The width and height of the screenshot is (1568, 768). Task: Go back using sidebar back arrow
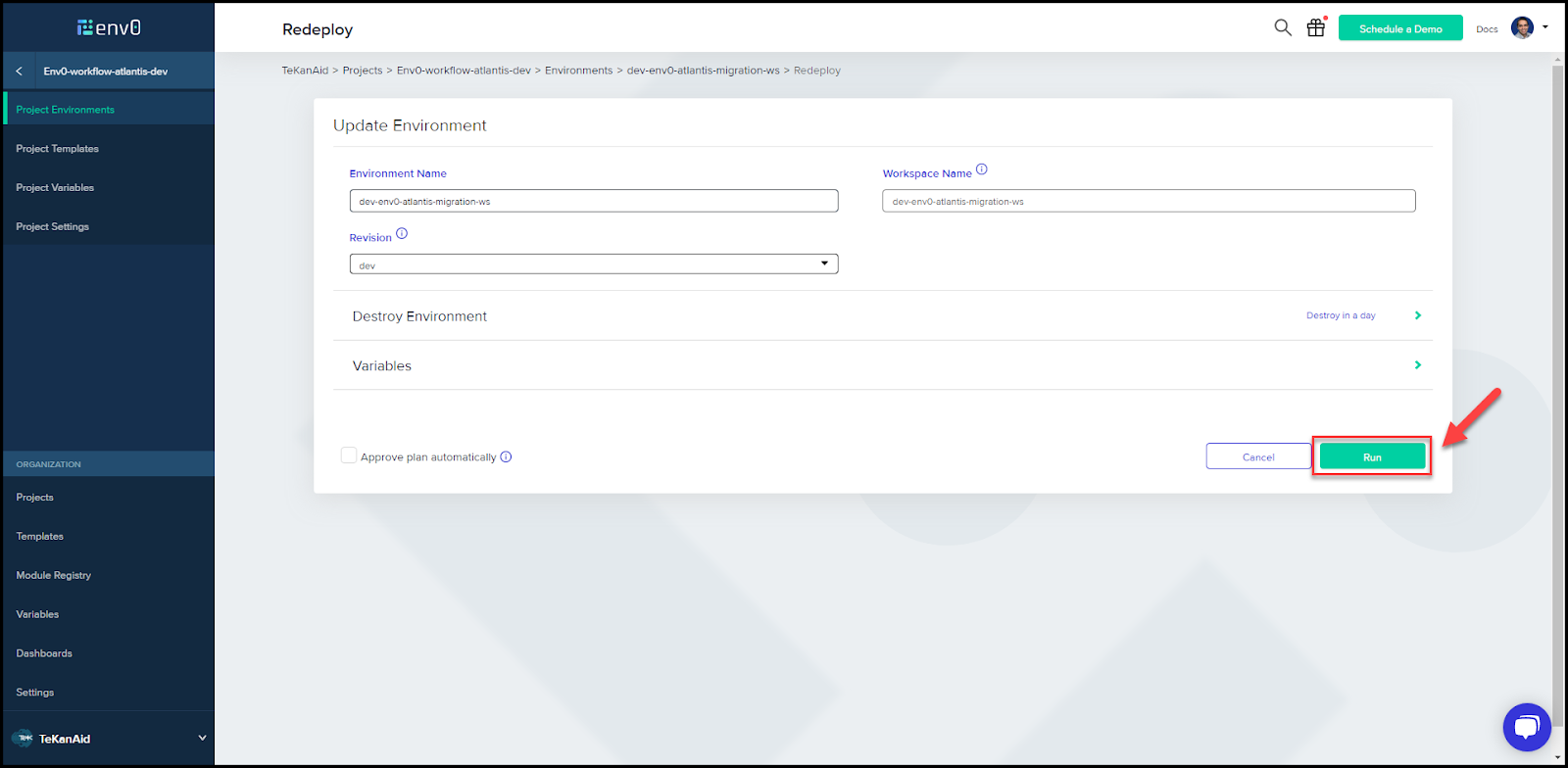pos(19,72)
